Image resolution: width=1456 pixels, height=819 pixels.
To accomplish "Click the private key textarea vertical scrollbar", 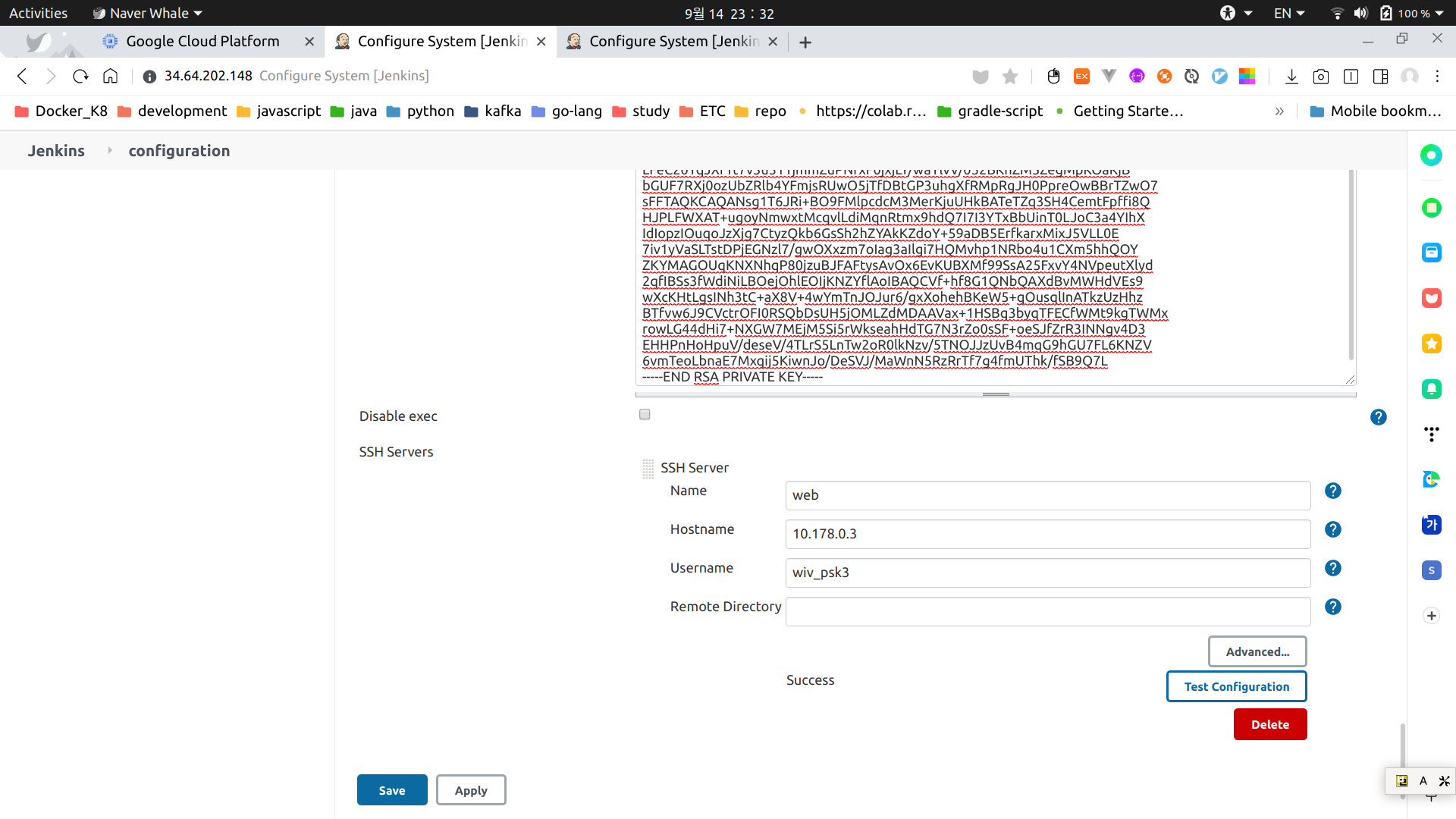I will (1351, 265).
